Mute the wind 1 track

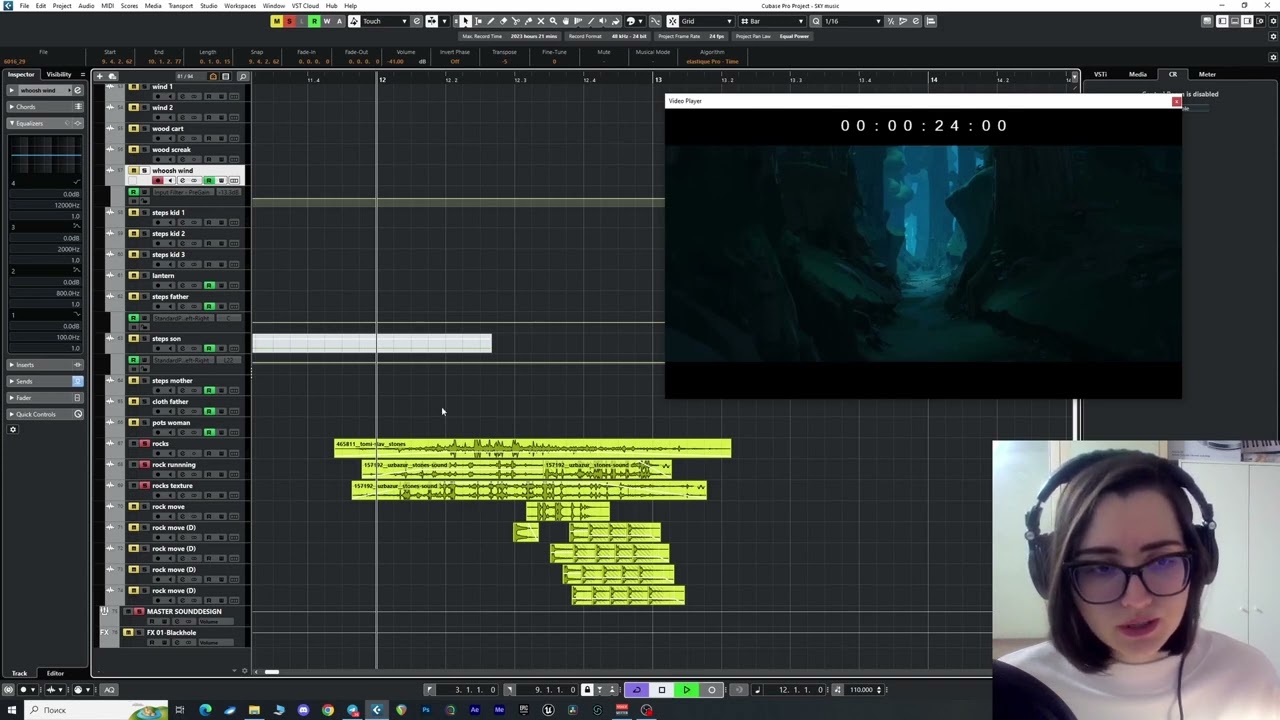(134, 86)
